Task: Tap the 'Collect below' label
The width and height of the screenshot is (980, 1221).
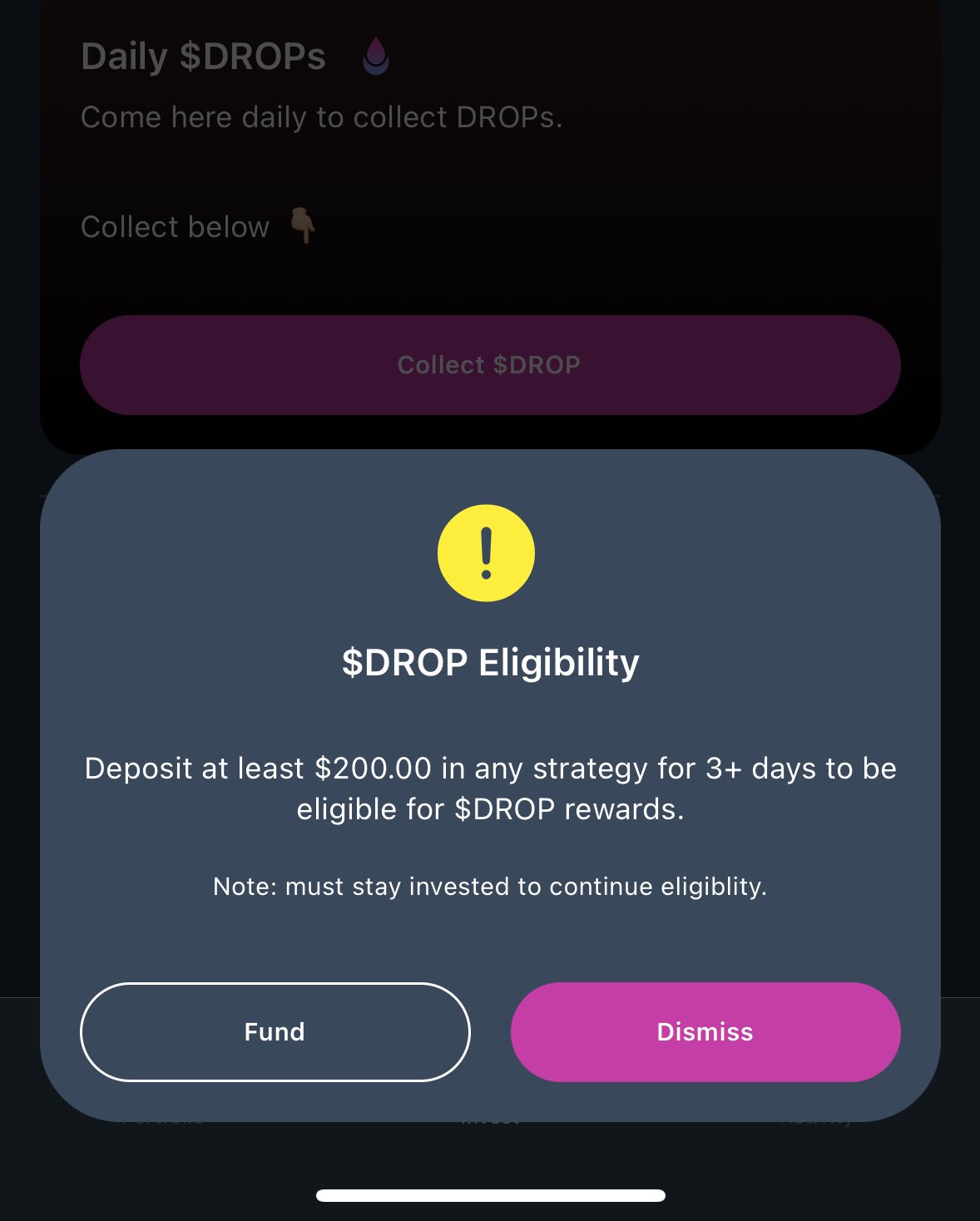Action: tap(175, 227)
